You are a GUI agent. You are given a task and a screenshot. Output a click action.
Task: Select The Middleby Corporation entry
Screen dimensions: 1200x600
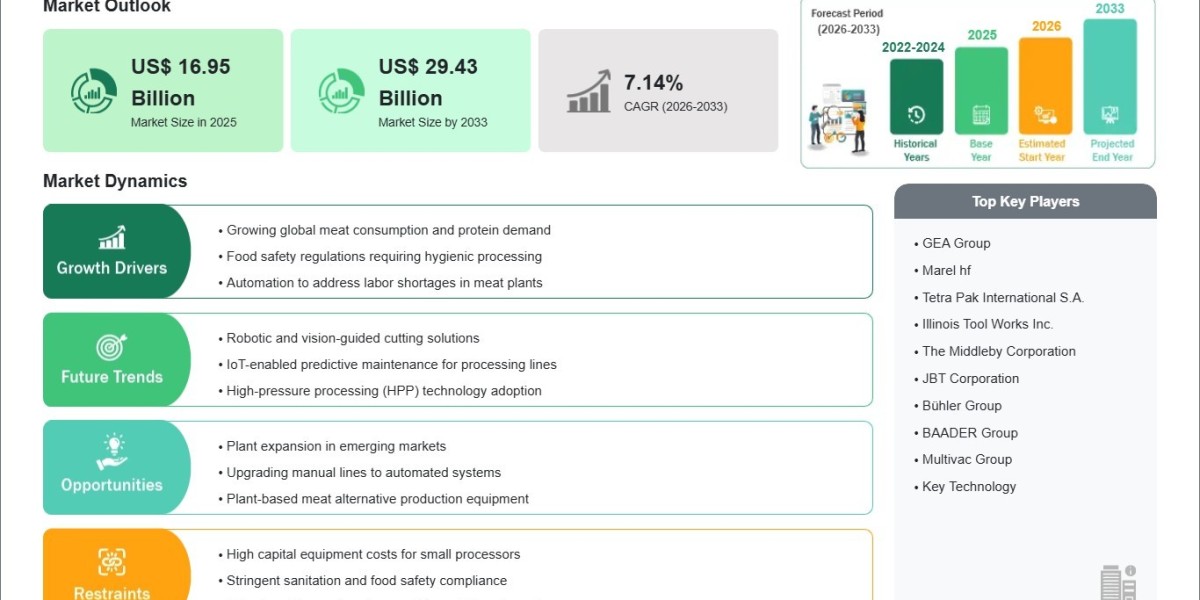(x=998, y=351)
